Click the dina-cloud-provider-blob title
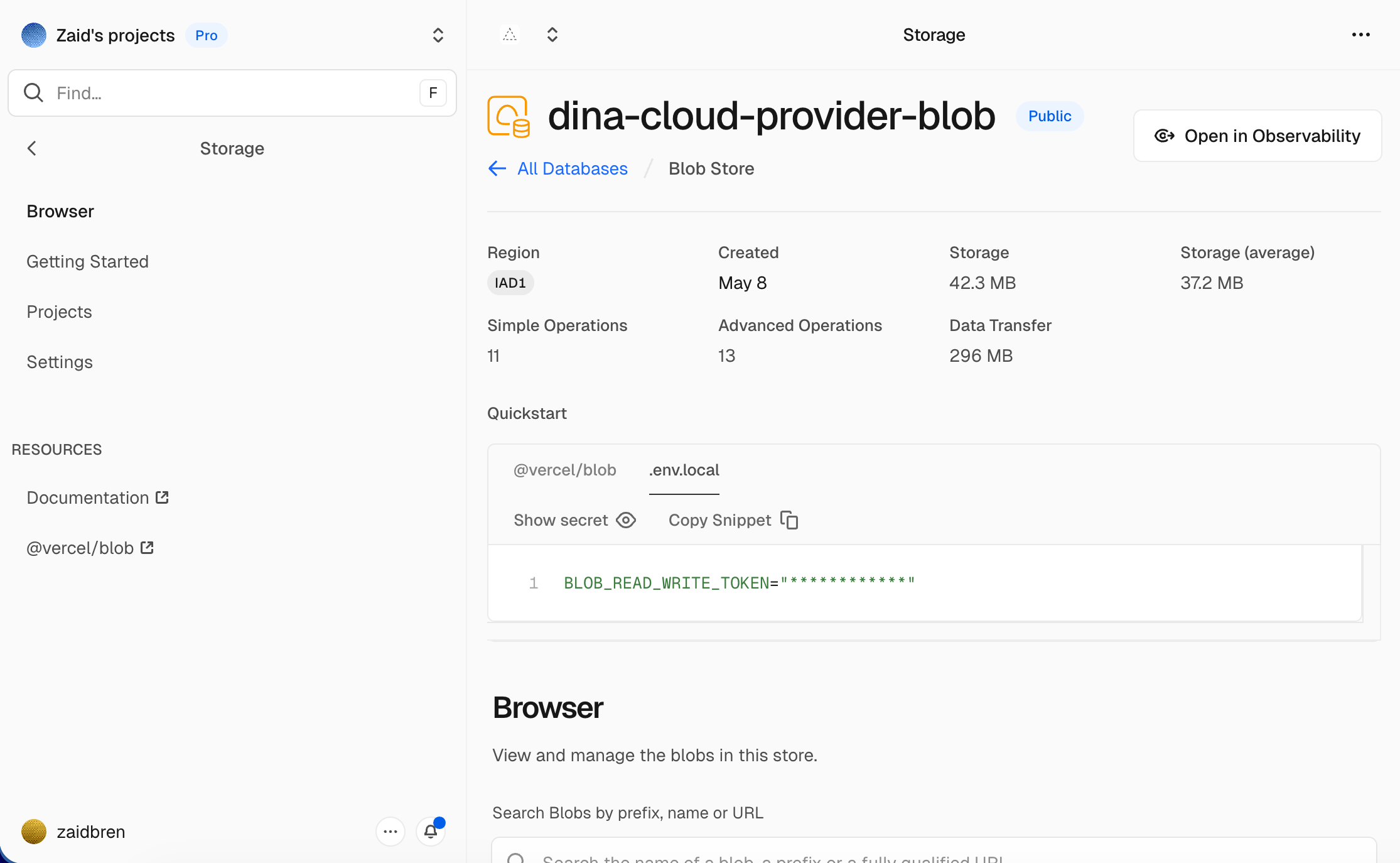The height and width of the screenshot is (863, 1400). click(x=772, y=116)
